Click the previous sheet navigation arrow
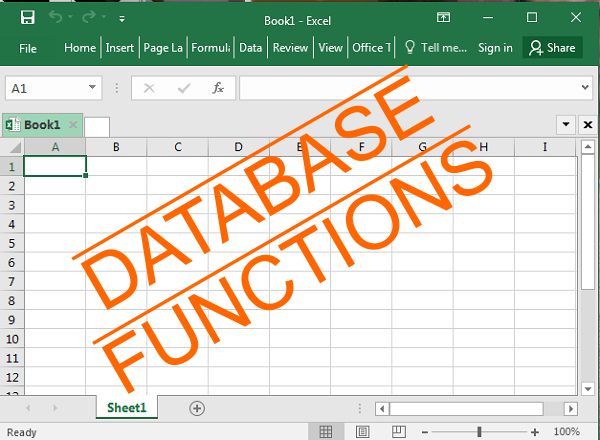 click(28, 408)
